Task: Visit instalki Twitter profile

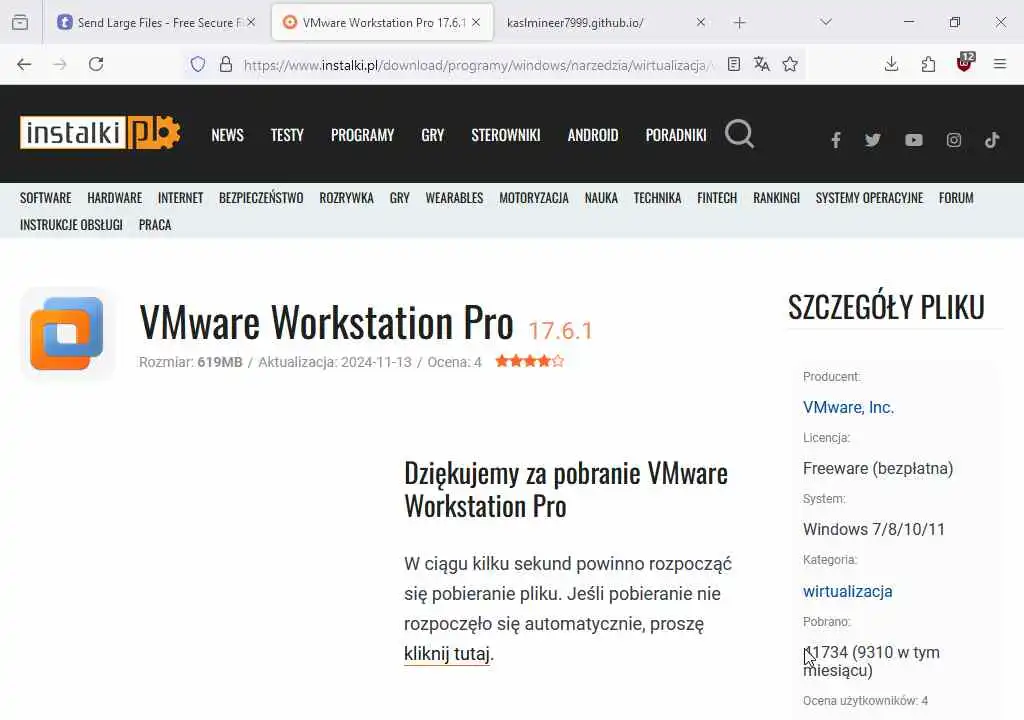Action: click(873, 140)
